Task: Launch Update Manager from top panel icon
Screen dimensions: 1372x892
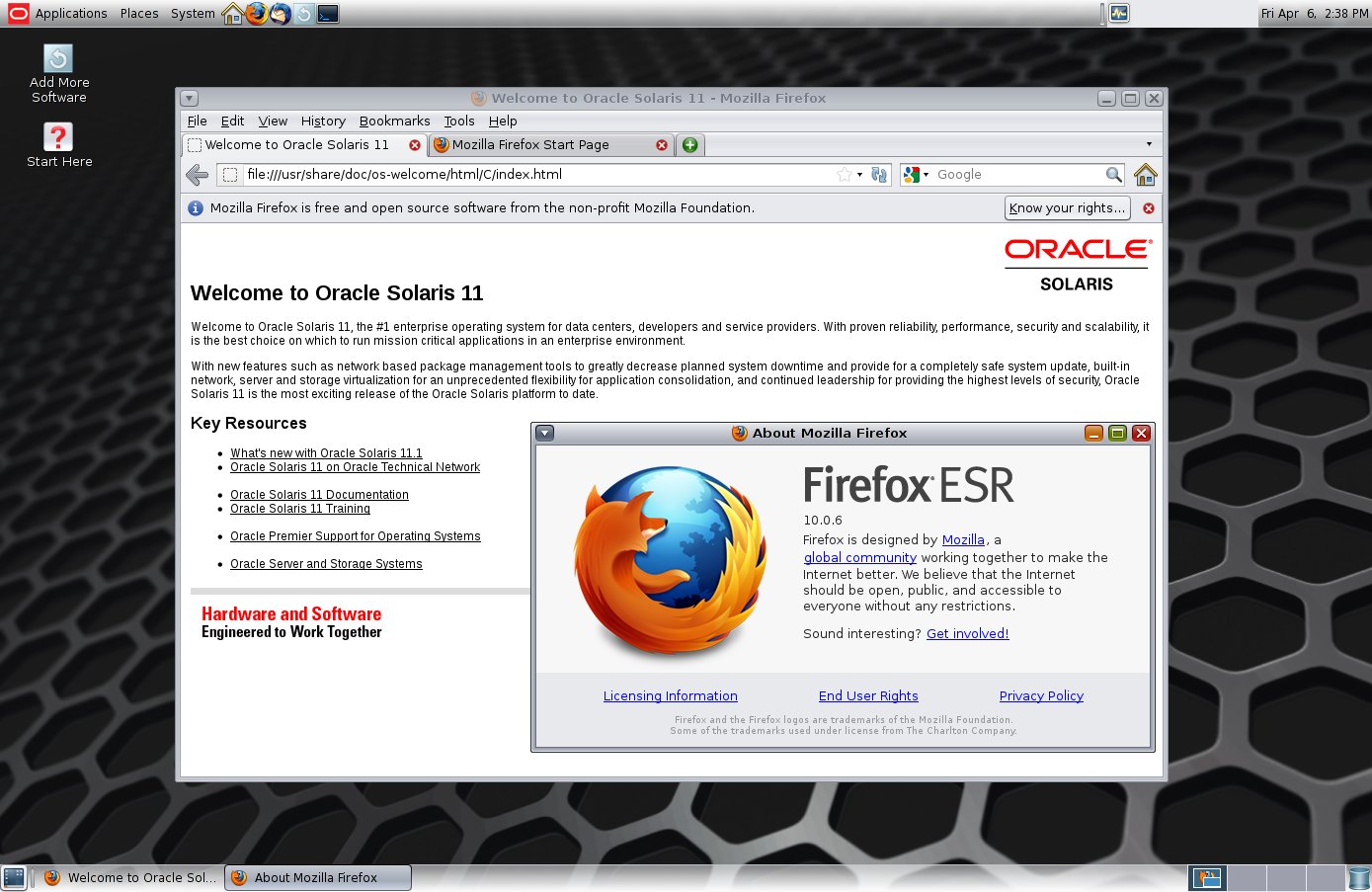Action: pyautogui.click(x=304, y=14)
